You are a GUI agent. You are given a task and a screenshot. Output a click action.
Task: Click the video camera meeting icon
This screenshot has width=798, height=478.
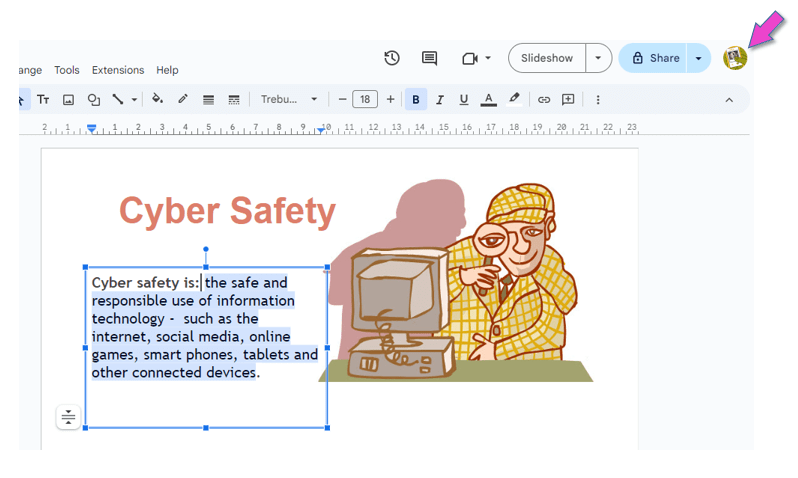click(470, 58)
